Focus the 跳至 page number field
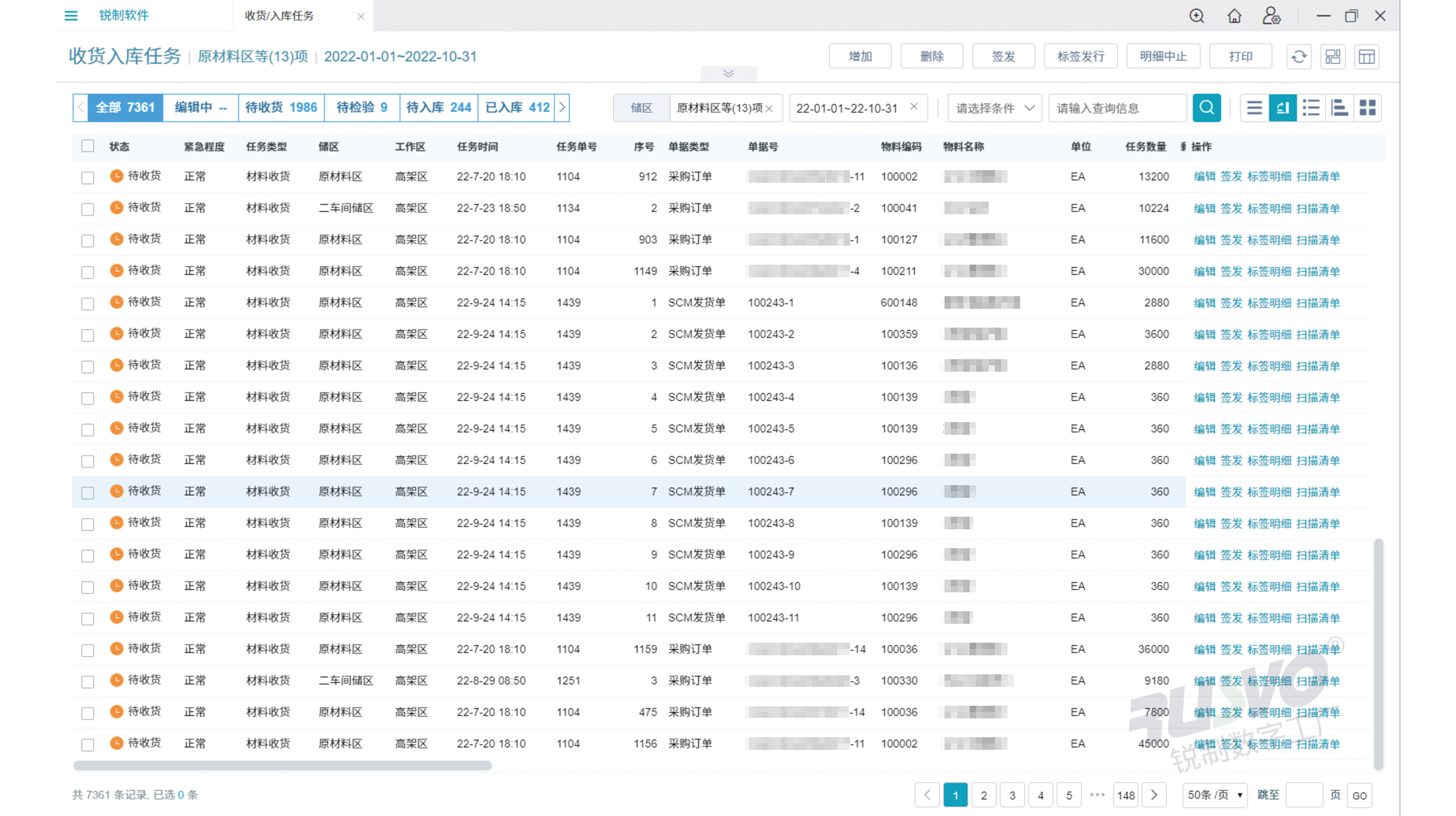Screen dimensions: 1456x816 point(1304,795)
